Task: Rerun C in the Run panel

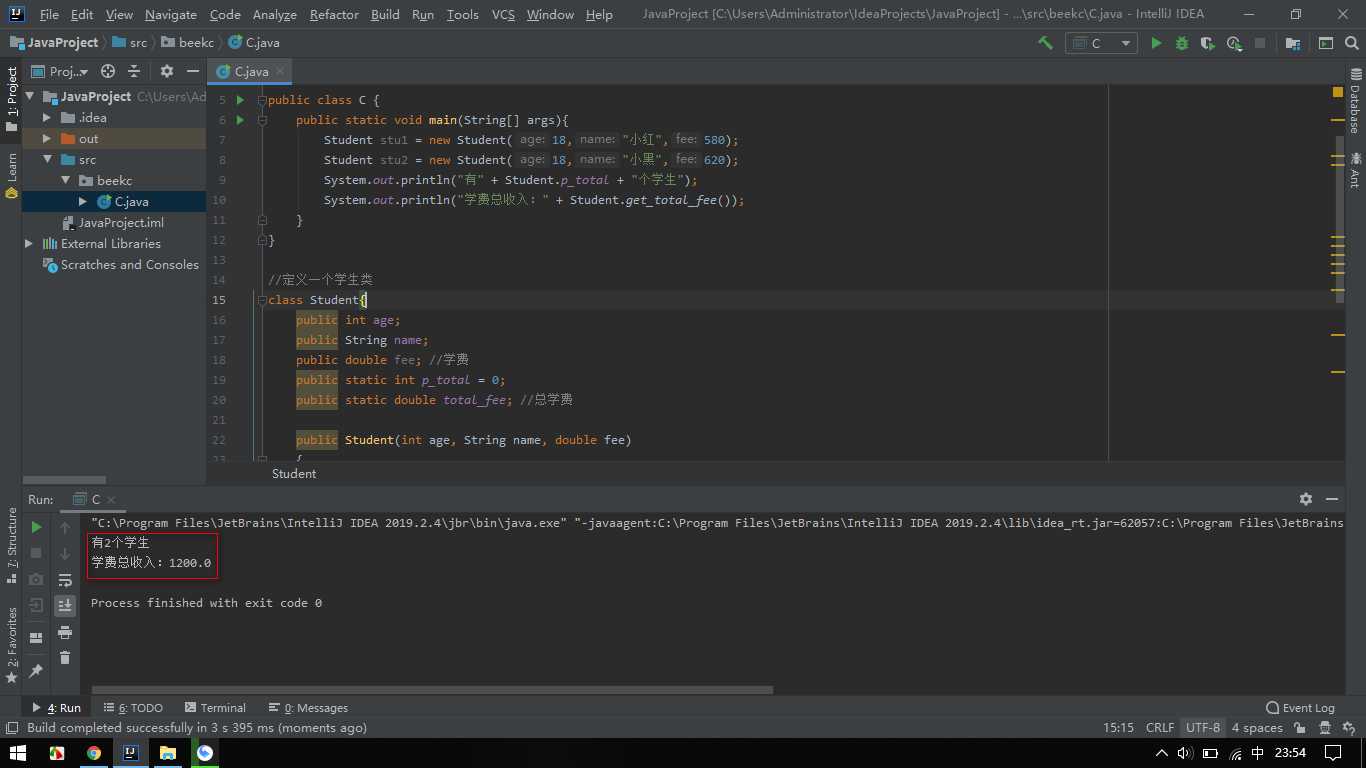Action: tap(36, 527)
